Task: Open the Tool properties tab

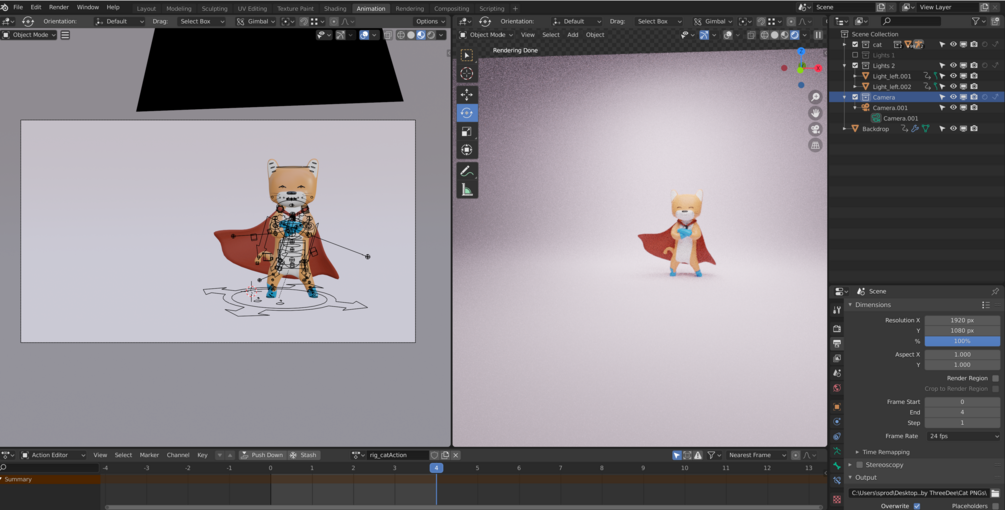Action: click(x=836, y=310)
